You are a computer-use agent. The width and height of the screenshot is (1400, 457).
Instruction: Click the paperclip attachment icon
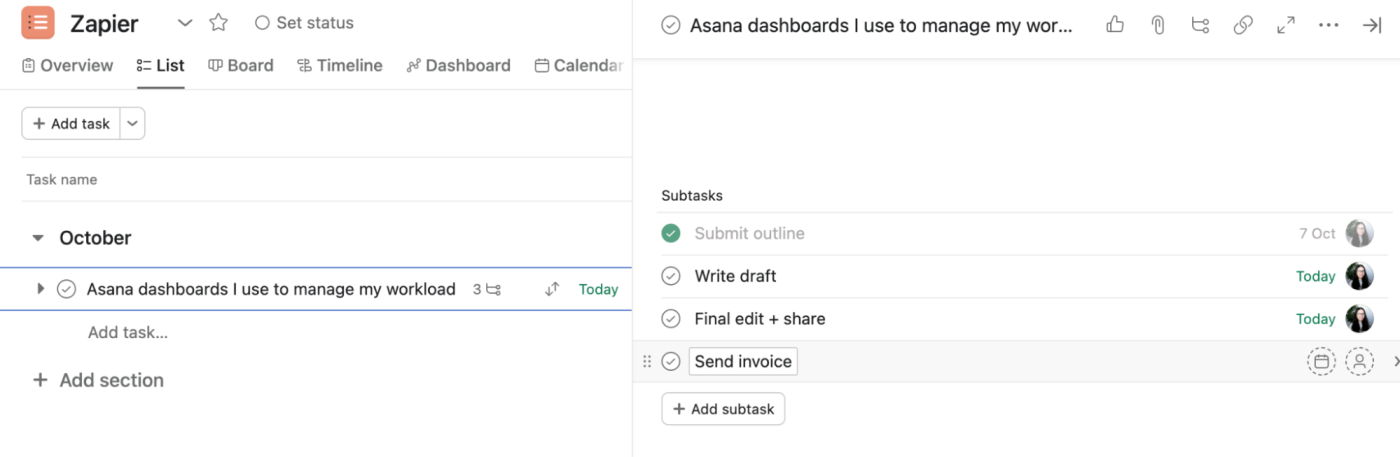1158,25
